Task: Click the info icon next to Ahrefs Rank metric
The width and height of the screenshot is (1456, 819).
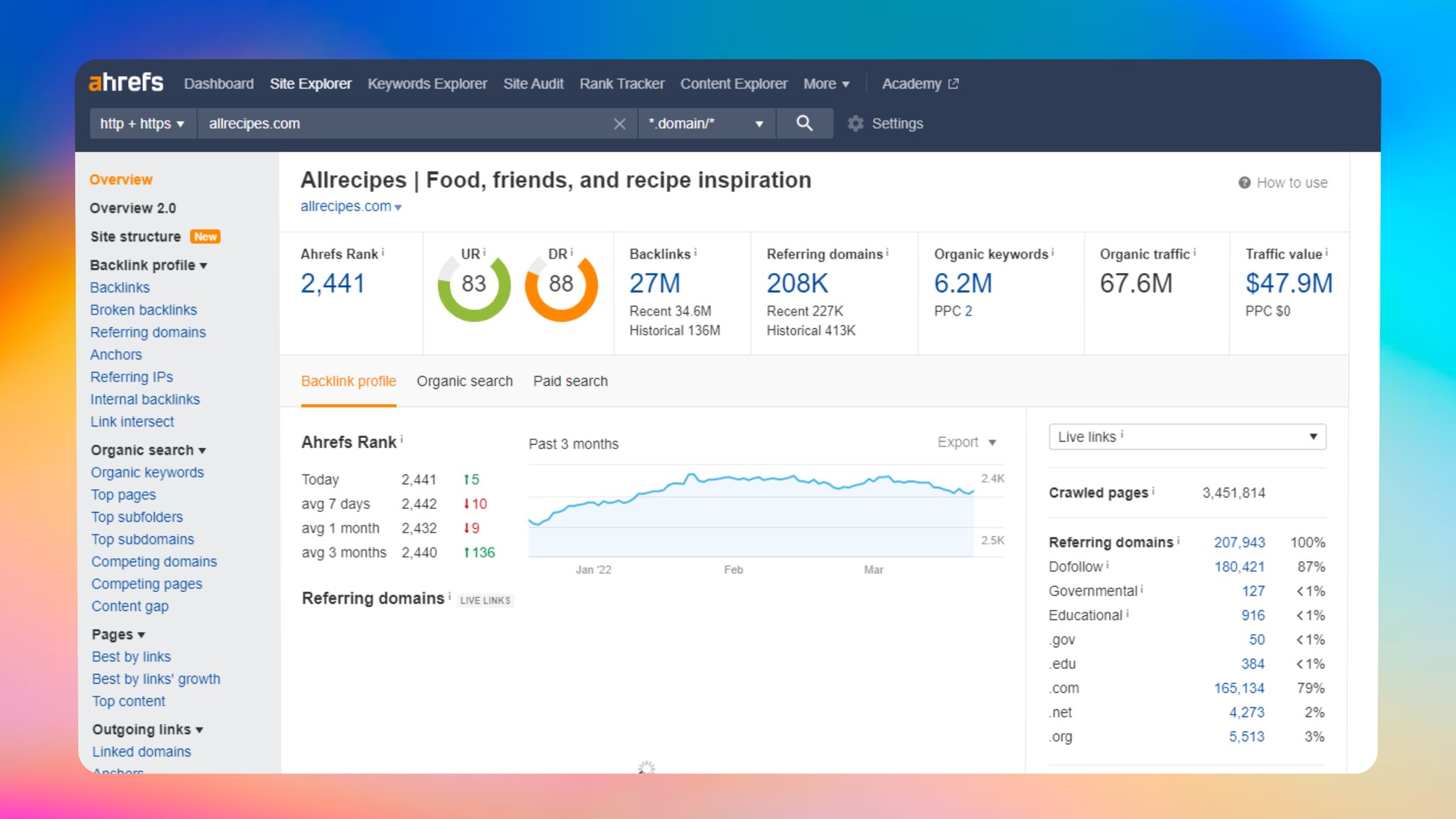Action: 383,252
